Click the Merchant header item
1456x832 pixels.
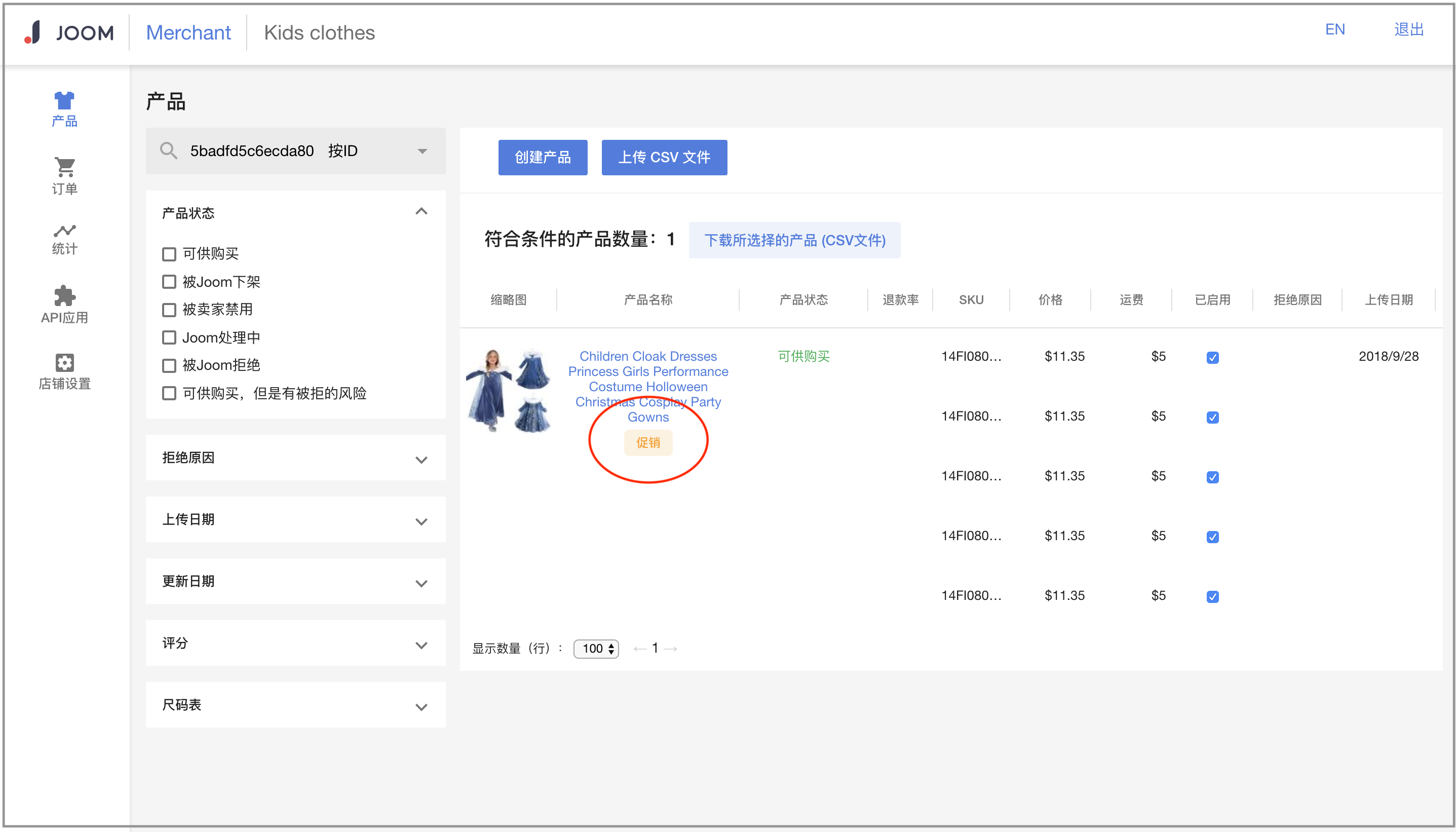point(188,32)
